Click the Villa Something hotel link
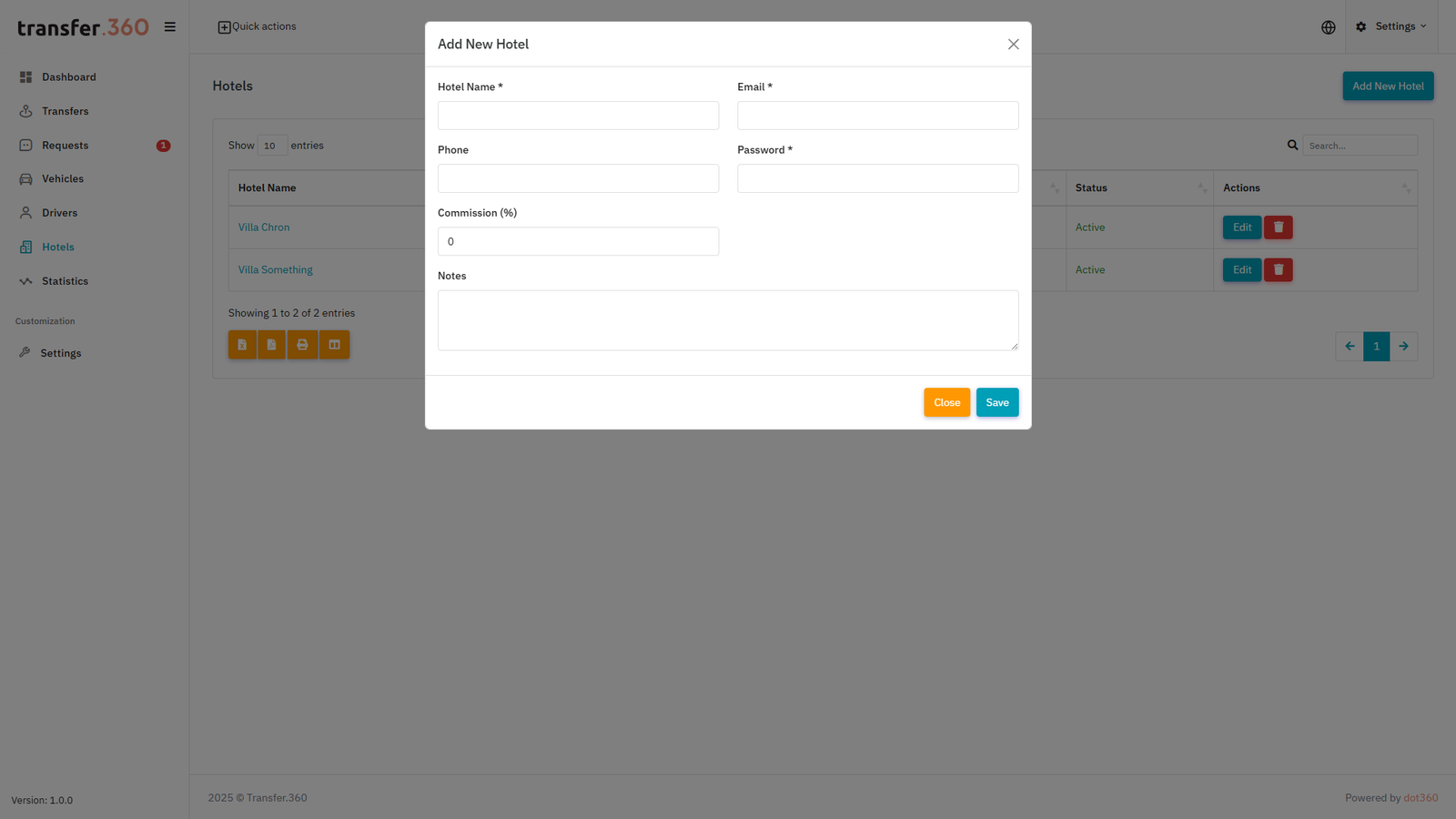 tap(275, 269)
